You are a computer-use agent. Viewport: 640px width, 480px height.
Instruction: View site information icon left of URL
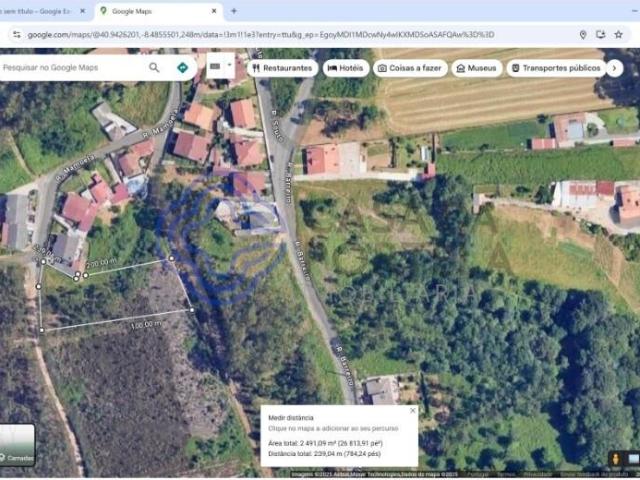(x=17, y=35)
